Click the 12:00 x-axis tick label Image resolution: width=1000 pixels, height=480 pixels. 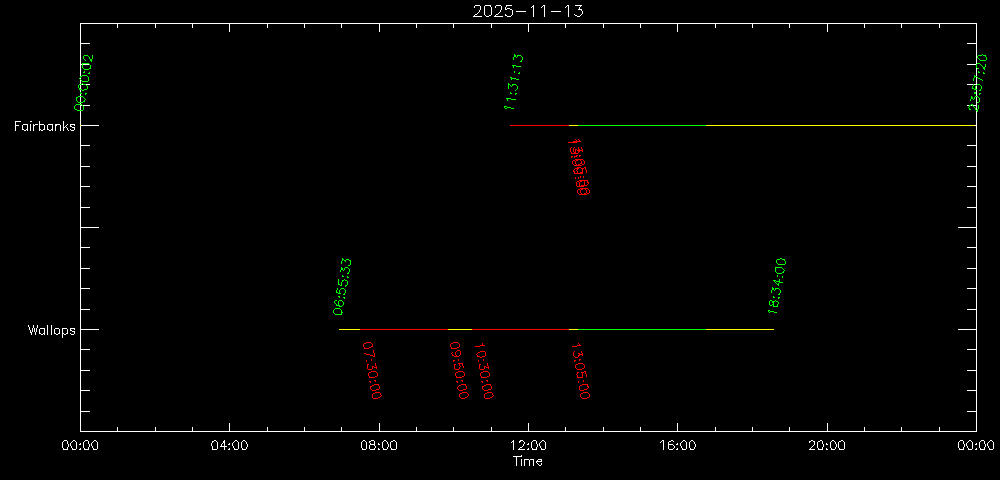click(x=528, y=445)
